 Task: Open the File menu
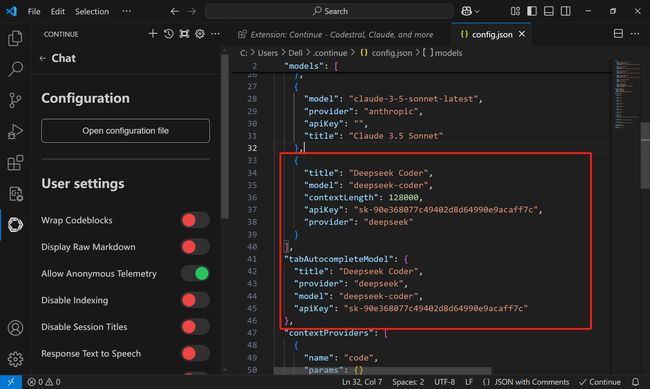pos(34,11)
